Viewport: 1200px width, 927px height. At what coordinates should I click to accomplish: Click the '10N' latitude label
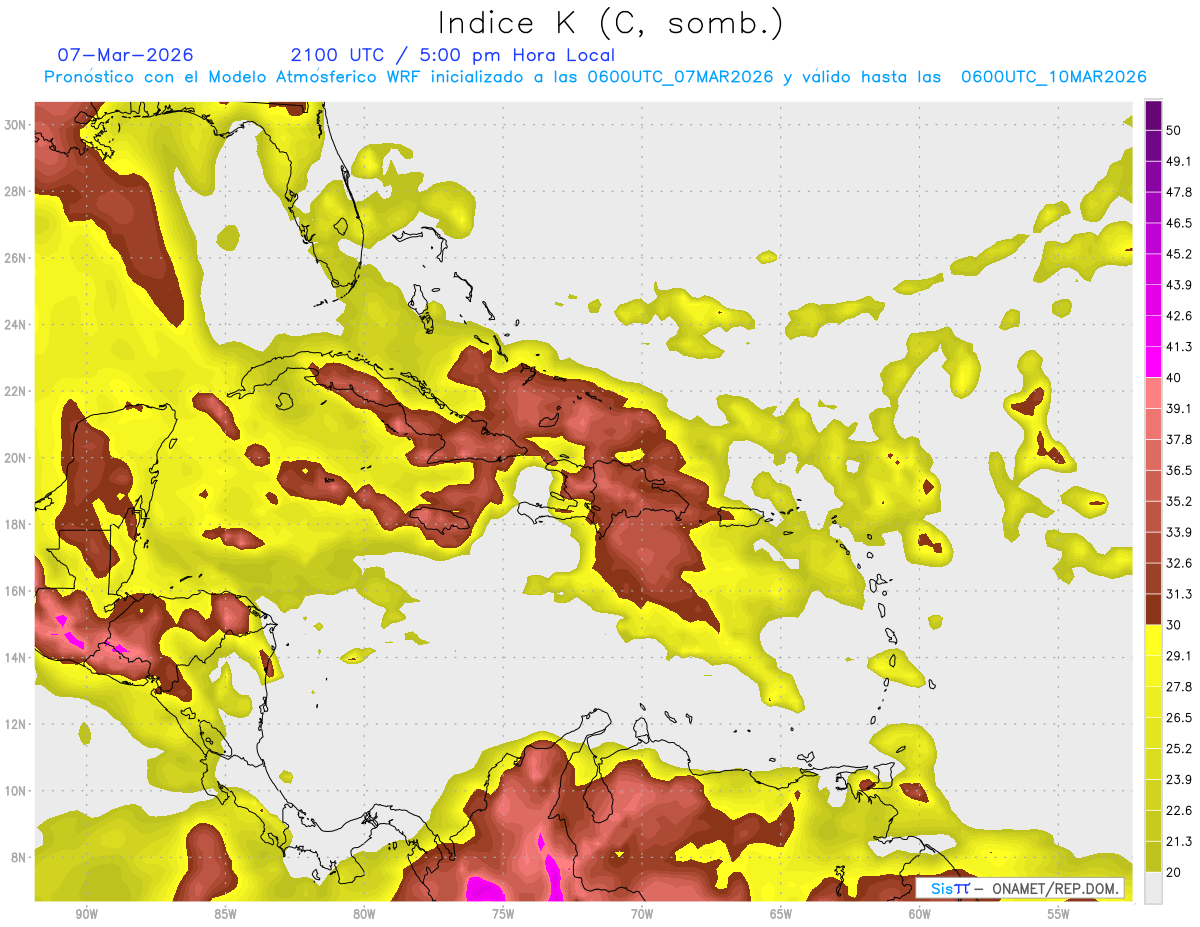pos(15,791)
